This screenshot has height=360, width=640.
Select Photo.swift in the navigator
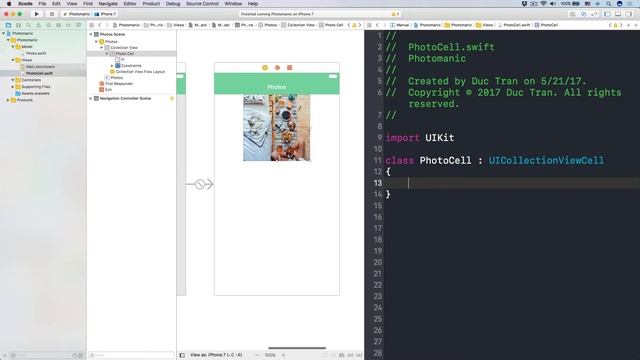tap(36, 53)
